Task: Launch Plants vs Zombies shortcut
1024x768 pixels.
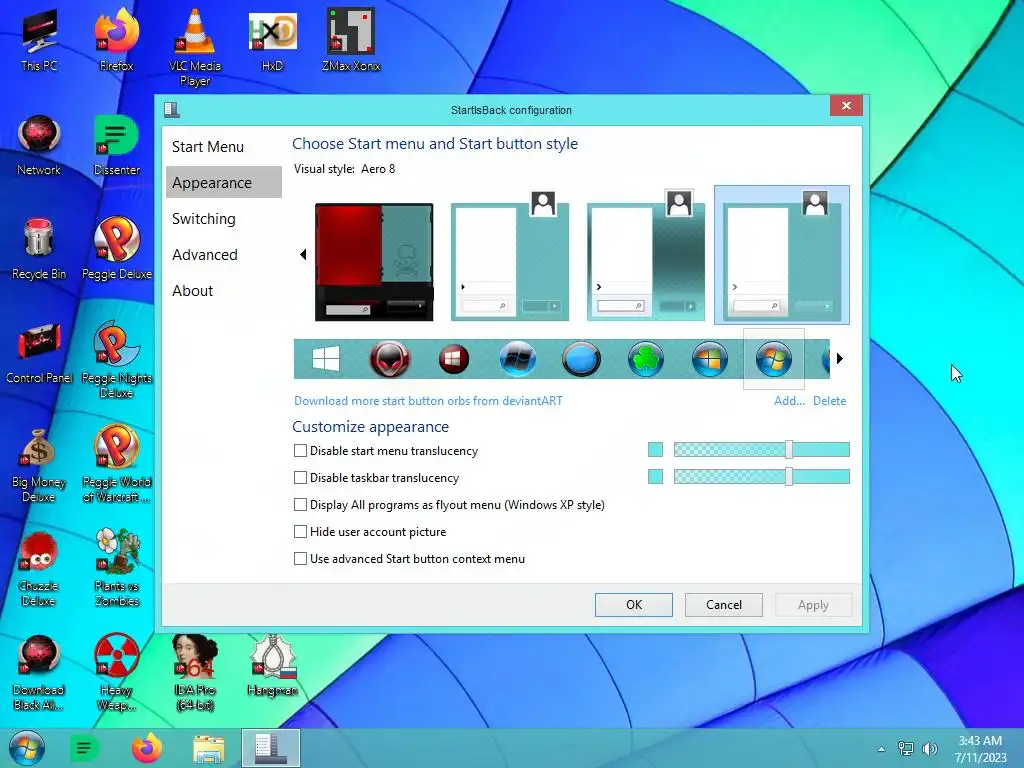Action: (x=117, y=568)
